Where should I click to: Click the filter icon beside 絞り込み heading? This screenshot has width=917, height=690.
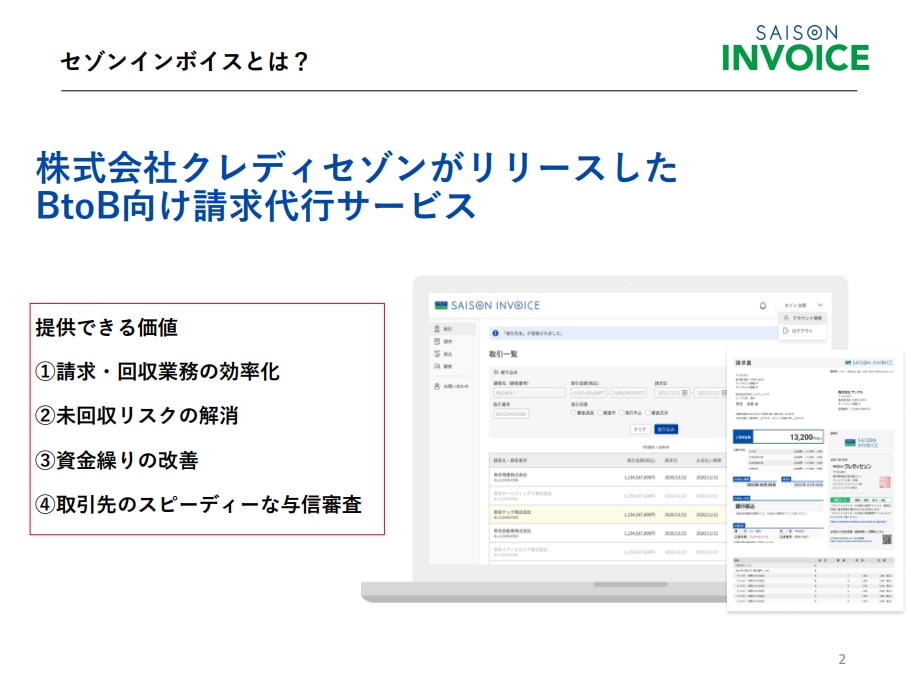coord(496,372)
